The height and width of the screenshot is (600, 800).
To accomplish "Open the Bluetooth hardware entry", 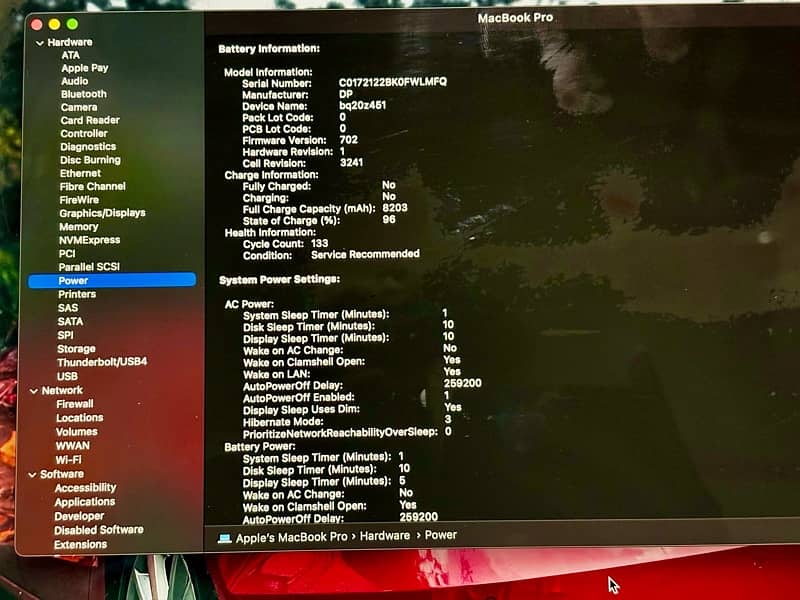I will pyautogui.click(x=84, y=94).
